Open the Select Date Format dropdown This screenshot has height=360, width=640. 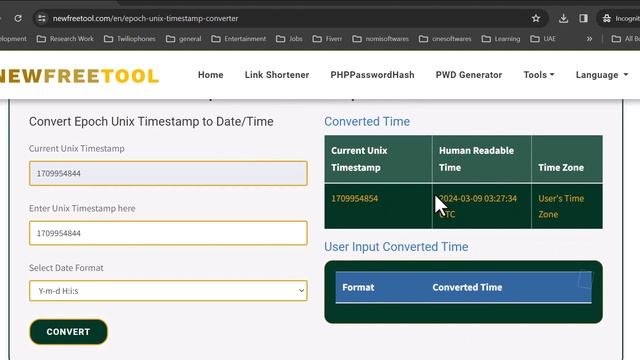pyautogui.click(x=168, y=291)
